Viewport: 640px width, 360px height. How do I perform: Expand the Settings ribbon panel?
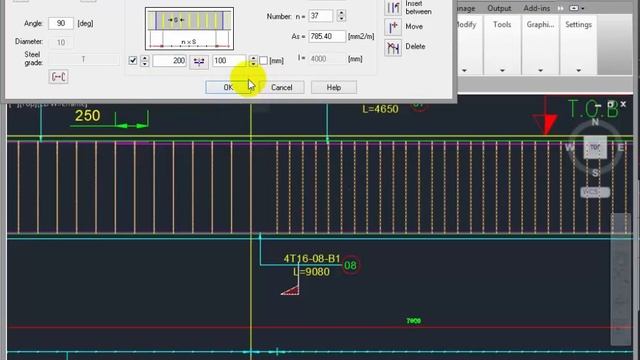pyautogui.click(x=578, y=71)
